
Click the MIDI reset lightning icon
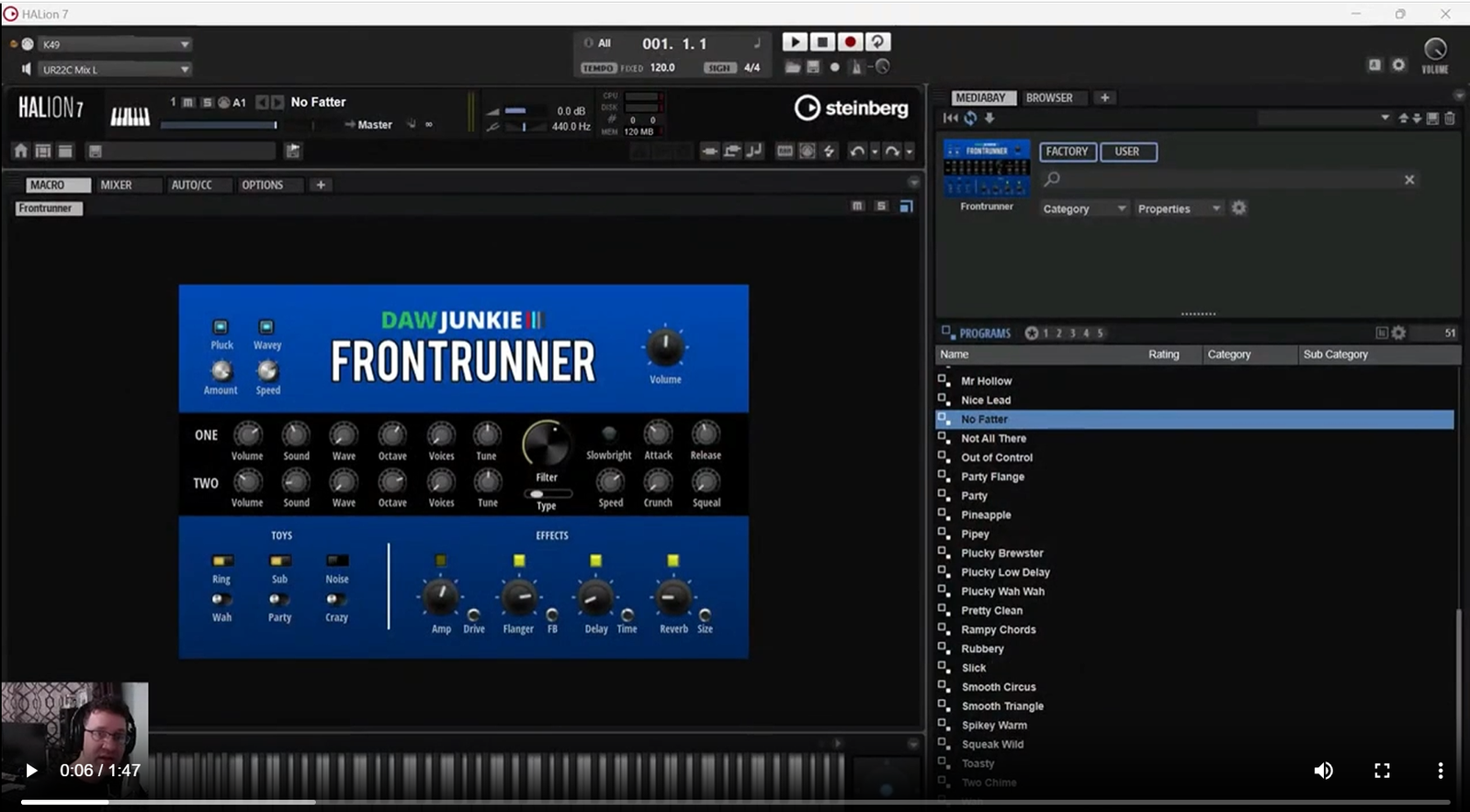[829, 151]
